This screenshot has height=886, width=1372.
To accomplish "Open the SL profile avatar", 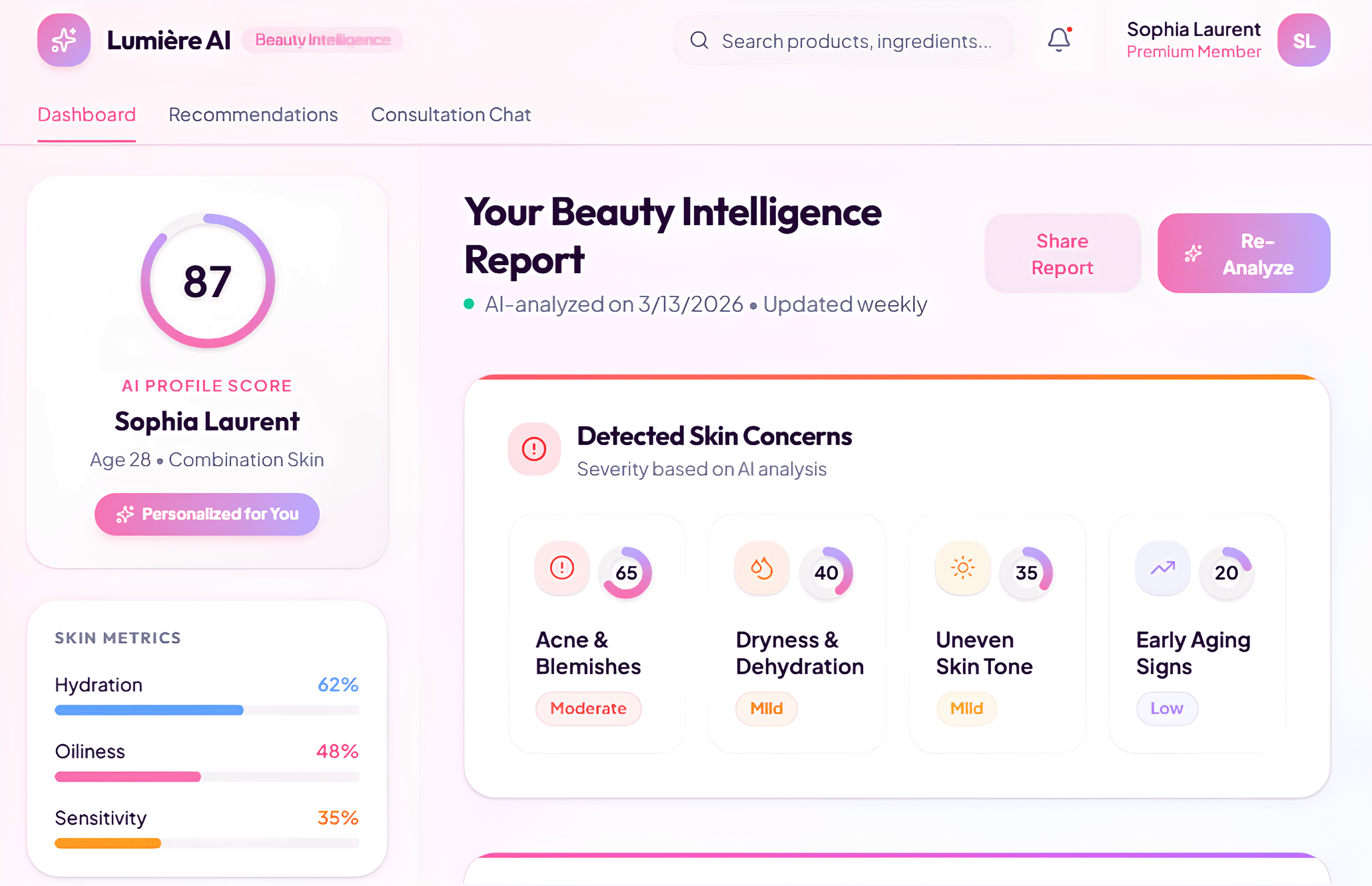I will 1302,40.
